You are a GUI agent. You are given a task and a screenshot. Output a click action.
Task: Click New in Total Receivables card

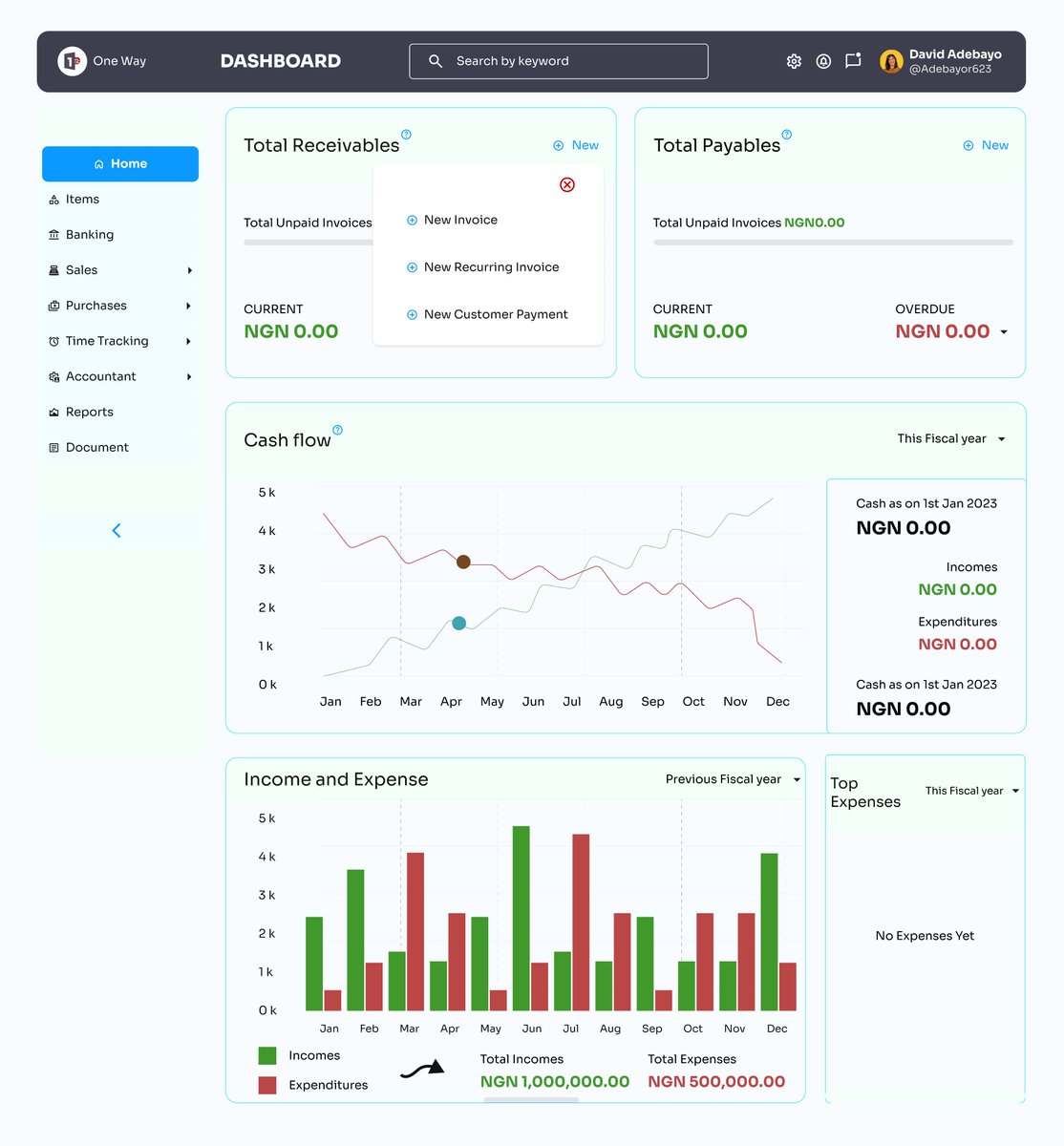(576, 145)
